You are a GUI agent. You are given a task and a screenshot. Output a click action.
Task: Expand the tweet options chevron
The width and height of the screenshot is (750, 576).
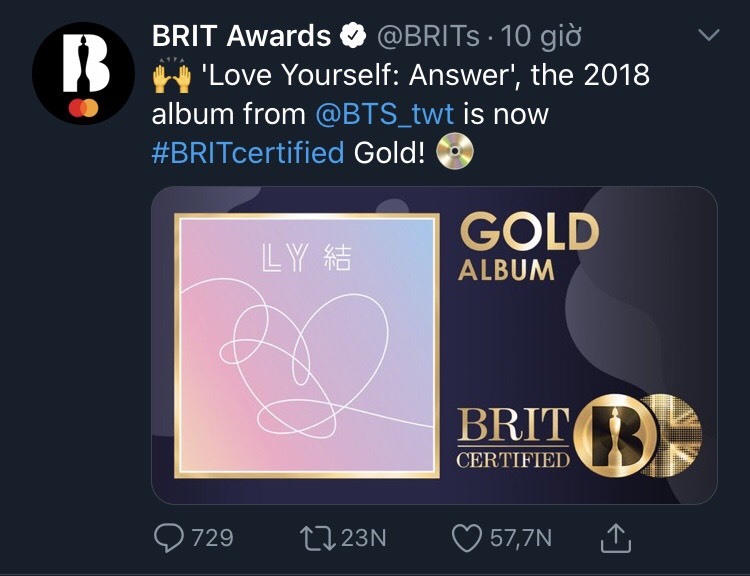[x=709, y=34]
